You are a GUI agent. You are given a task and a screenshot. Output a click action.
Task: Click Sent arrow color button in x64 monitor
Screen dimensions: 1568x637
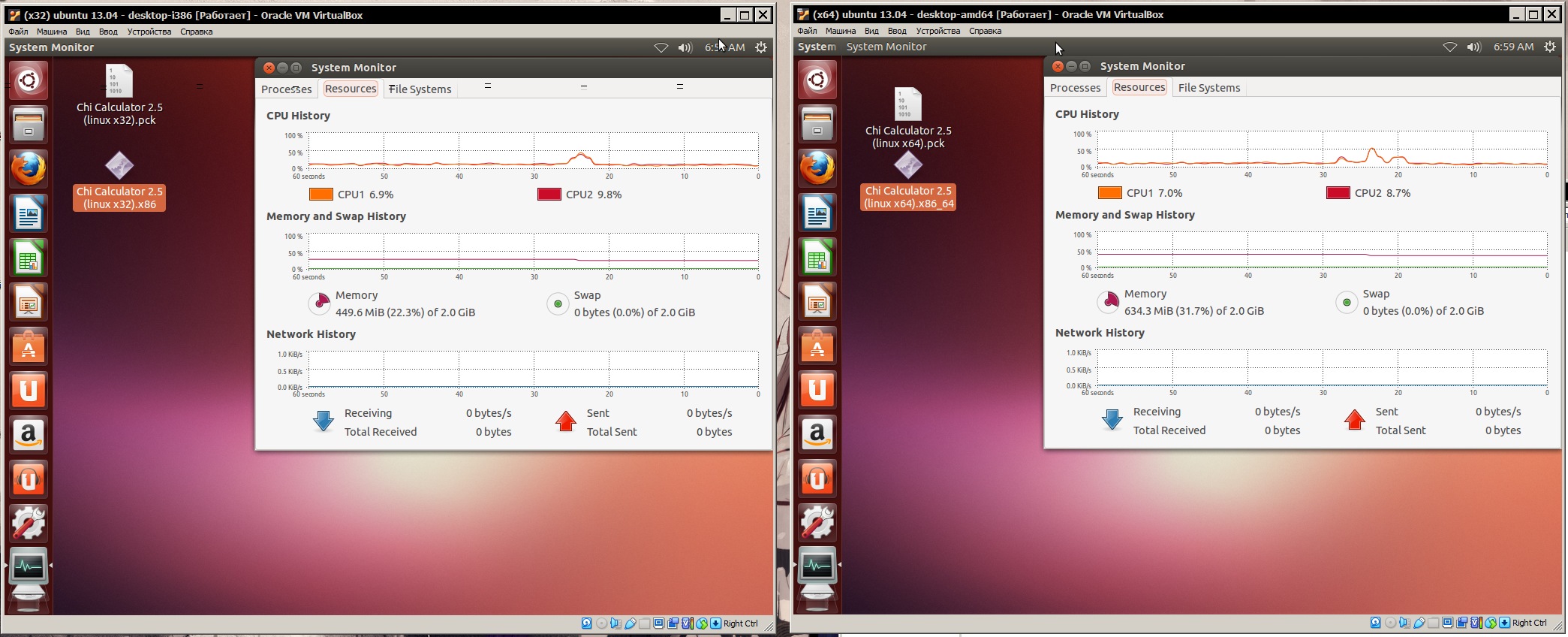(1355, 420)
